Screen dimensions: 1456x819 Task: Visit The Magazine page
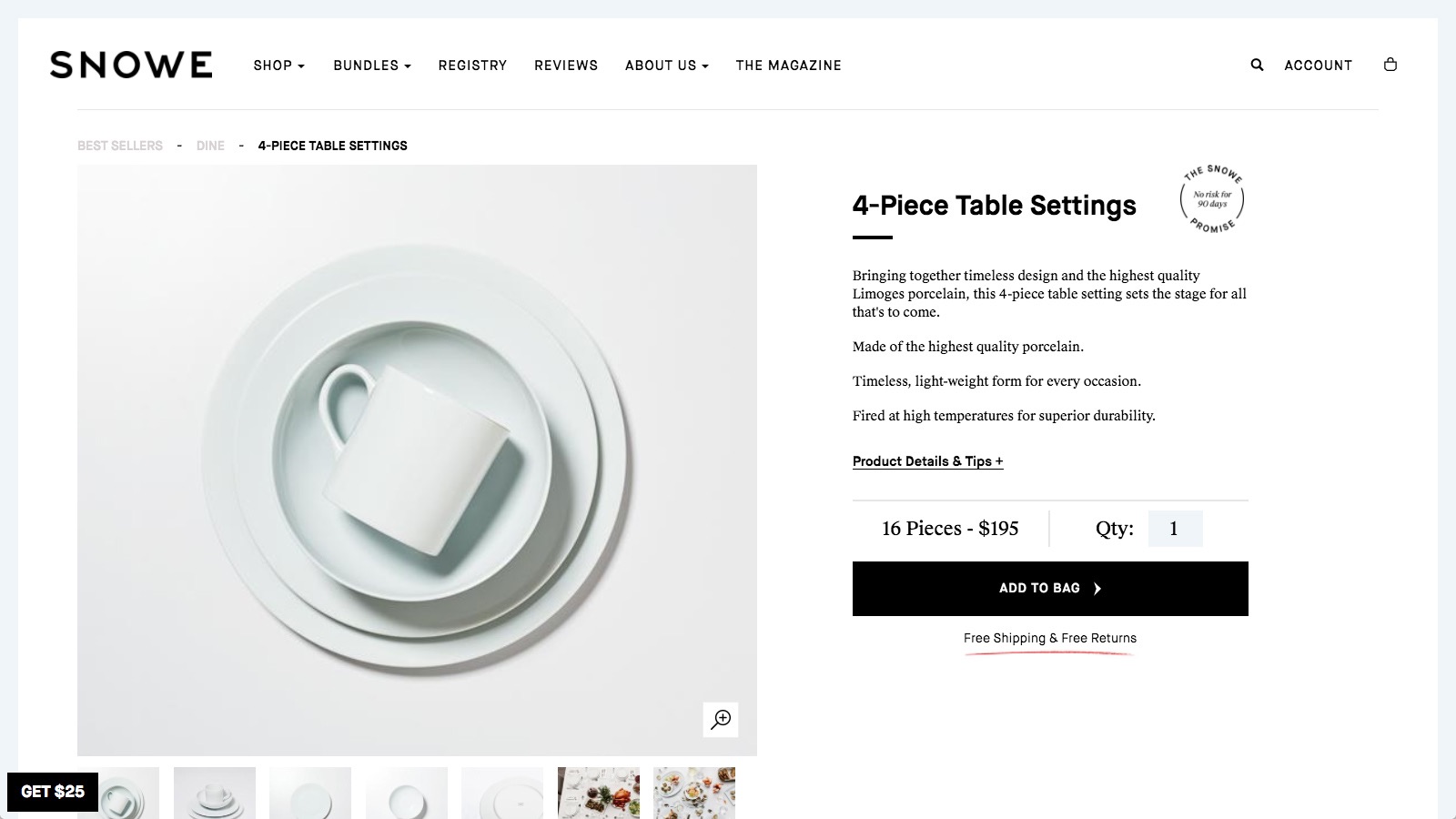(x=788, y=66)
